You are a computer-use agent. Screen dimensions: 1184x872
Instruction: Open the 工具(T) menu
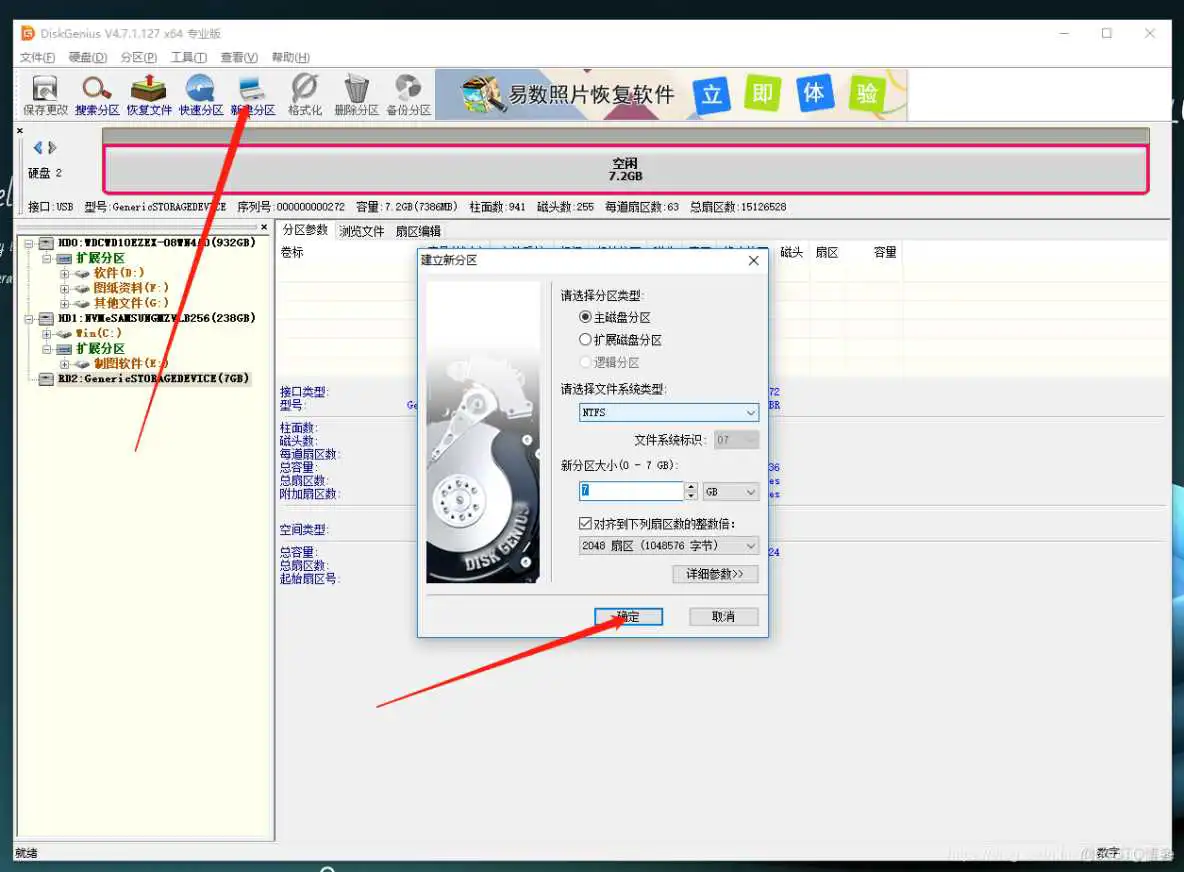(x=188, y=57)
